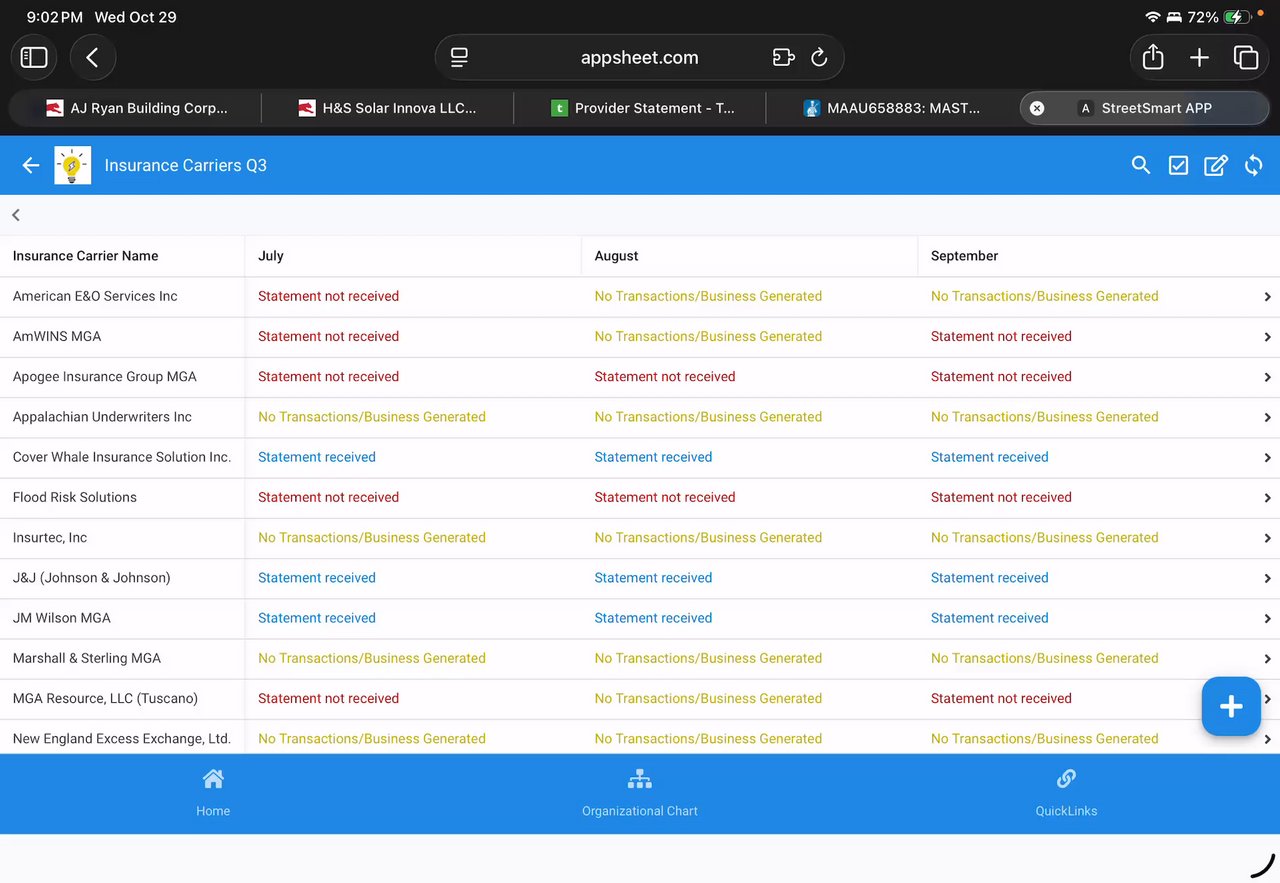
Task: Expand the J&J (Johnson & Johnson) row chevron
Action: [x=1268, y=578]
